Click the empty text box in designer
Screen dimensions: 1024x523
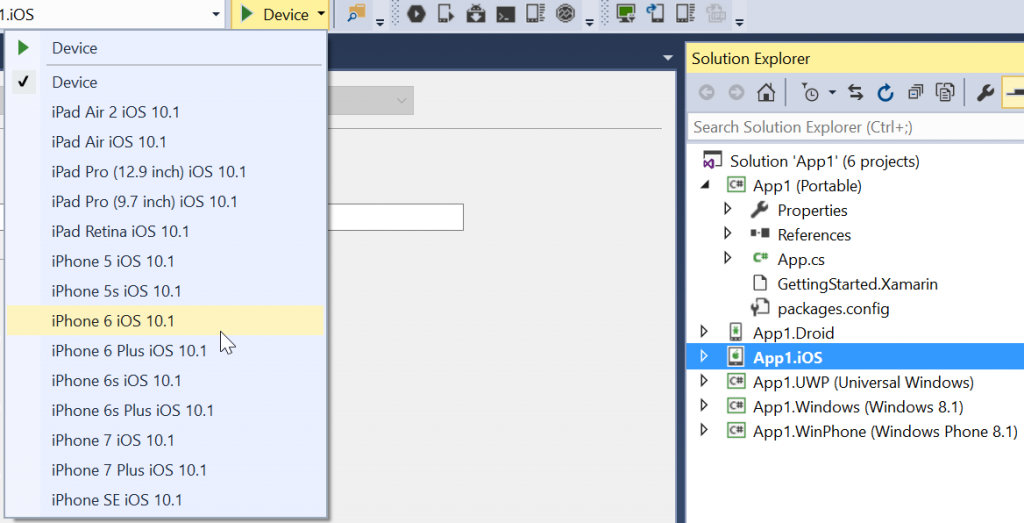[396, 217]
